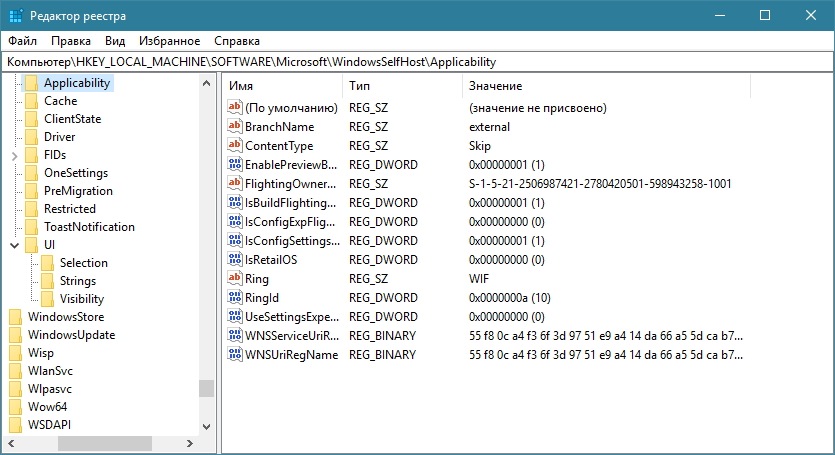This screenshot has height=455, width=835.
Task: Click the DWORD icon beside RingId
Action: (x=235, y=297)
